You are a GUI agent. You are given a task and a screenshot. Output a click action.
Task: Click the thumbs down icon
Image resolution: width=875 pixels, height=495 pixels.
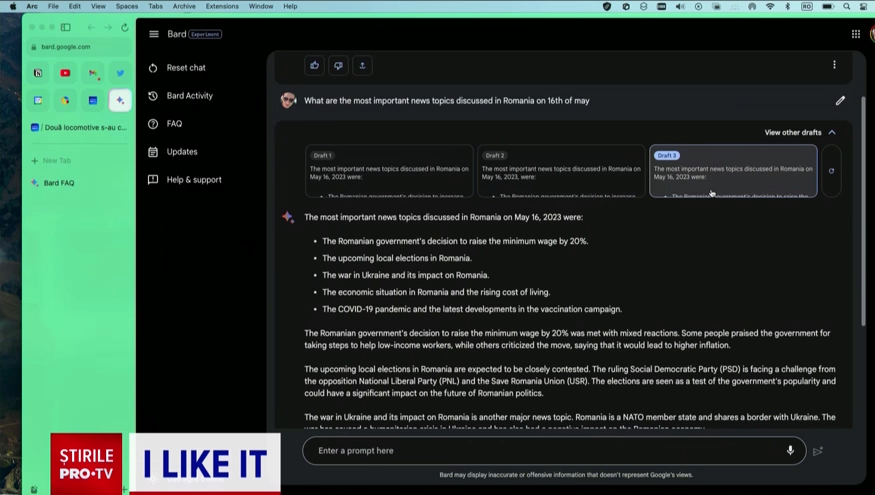[x=338, y=66]
